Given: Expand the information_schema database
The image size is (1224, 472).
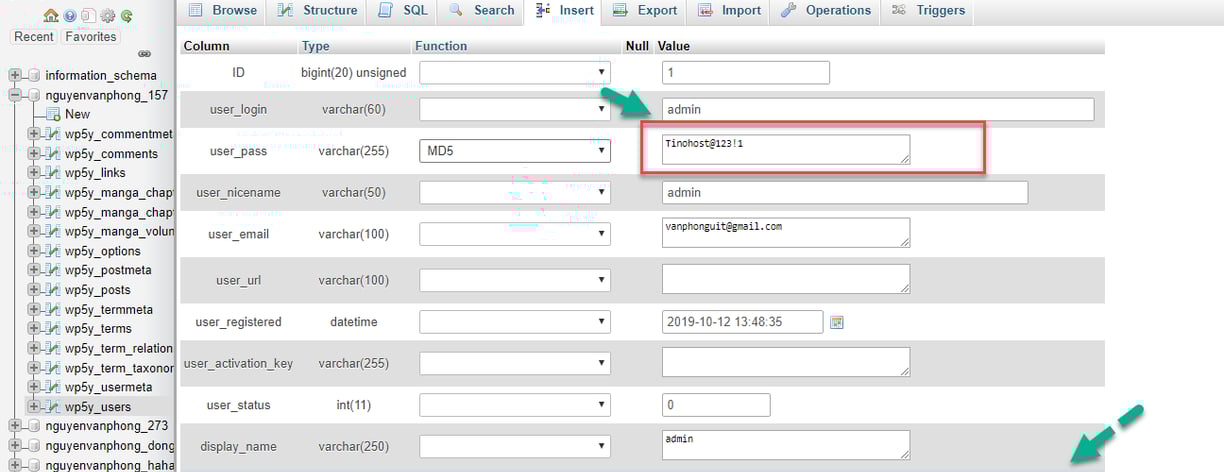Looking at the screenshot, I should click(15, 75).
